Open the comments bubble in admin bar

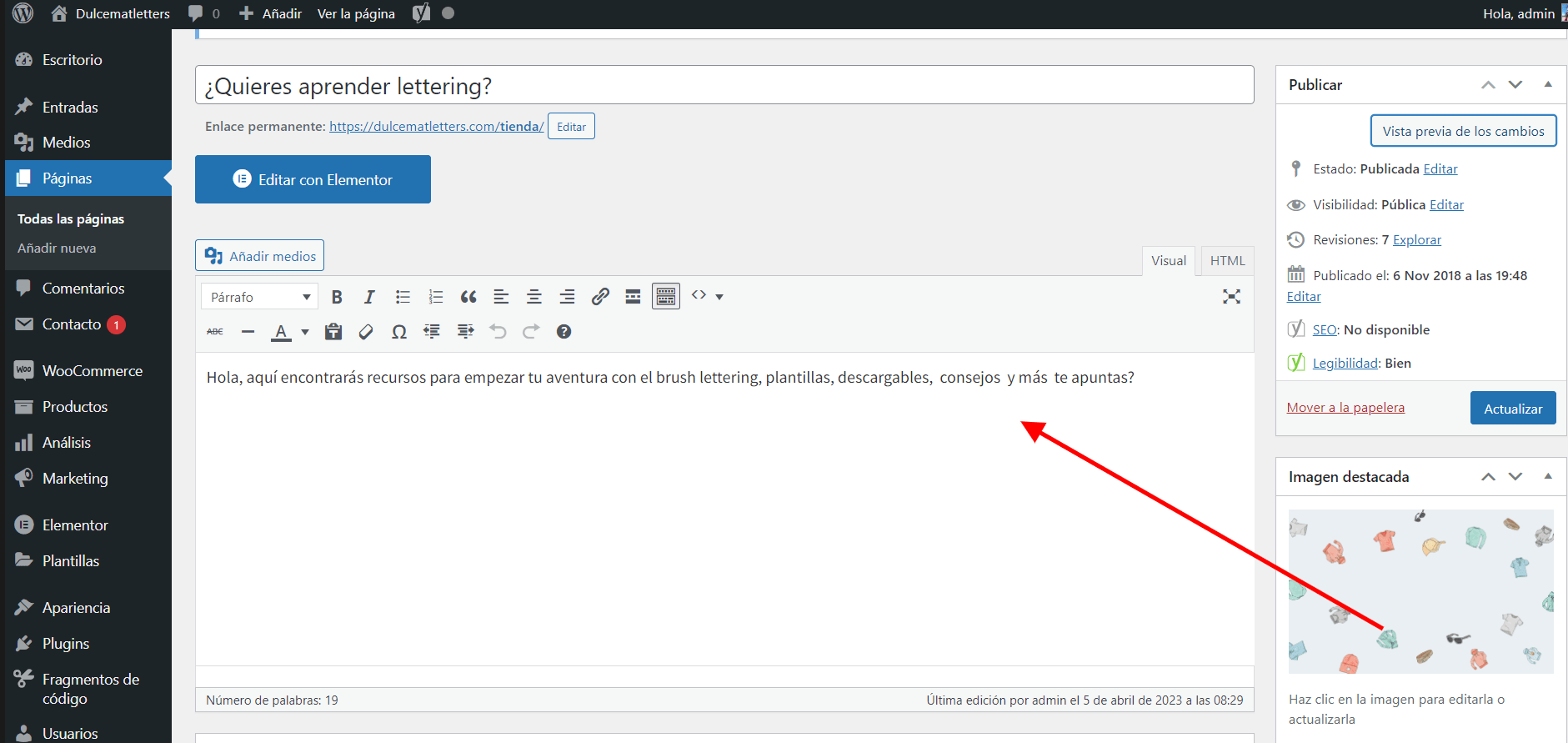pyautogui.click(x=204, y=13)
